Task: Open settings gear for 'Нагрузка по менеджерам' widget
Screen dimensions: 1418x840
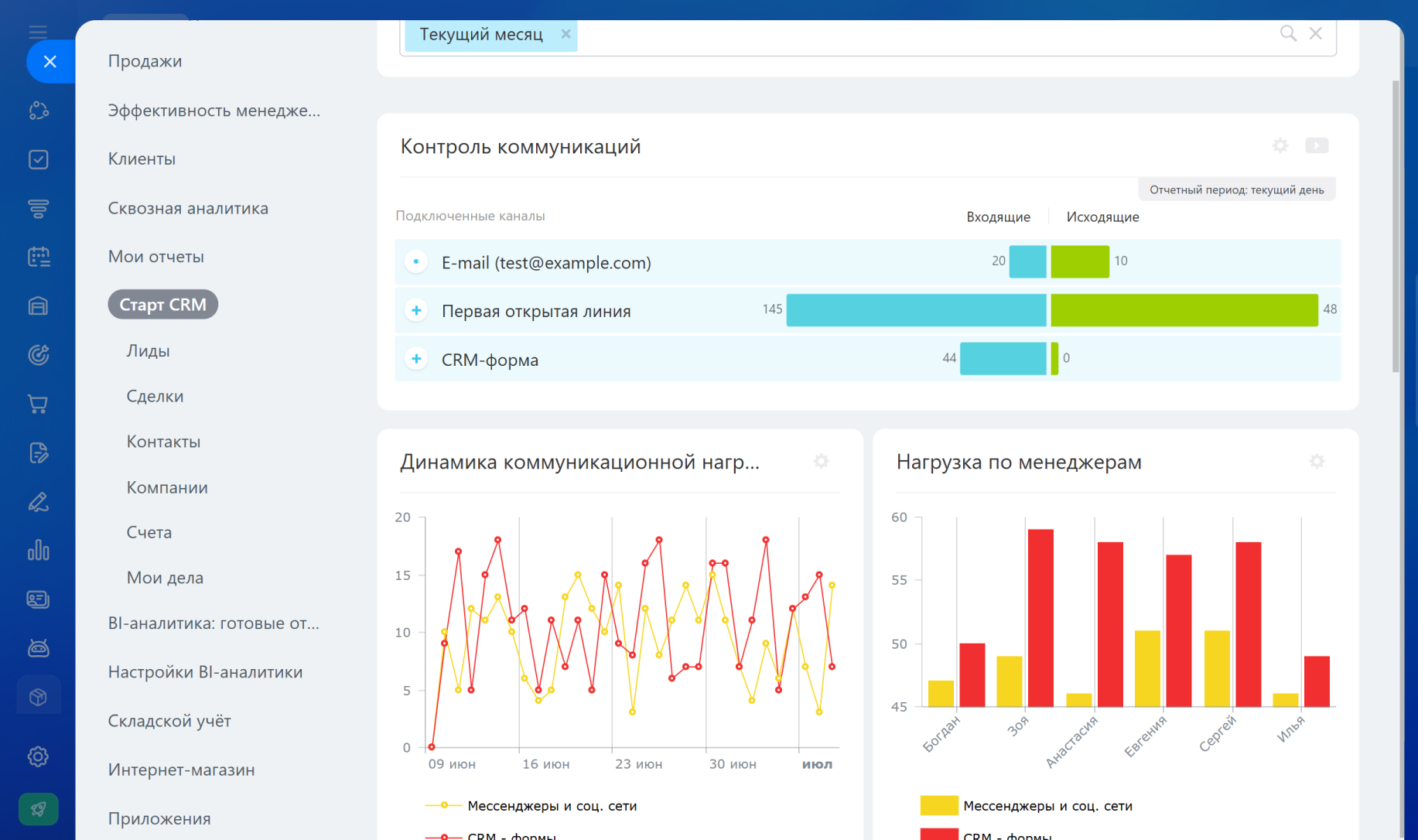Action: (x=1317, y=462)
